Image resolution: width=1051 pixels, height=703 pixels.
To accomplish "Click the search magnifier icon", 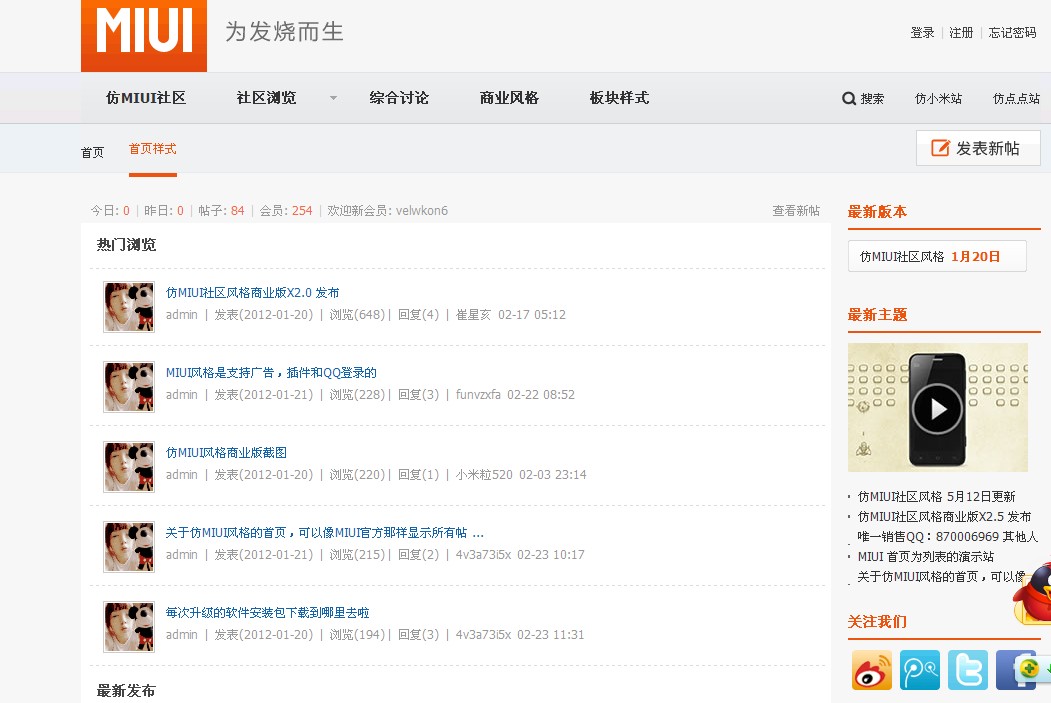I will 849,99.
